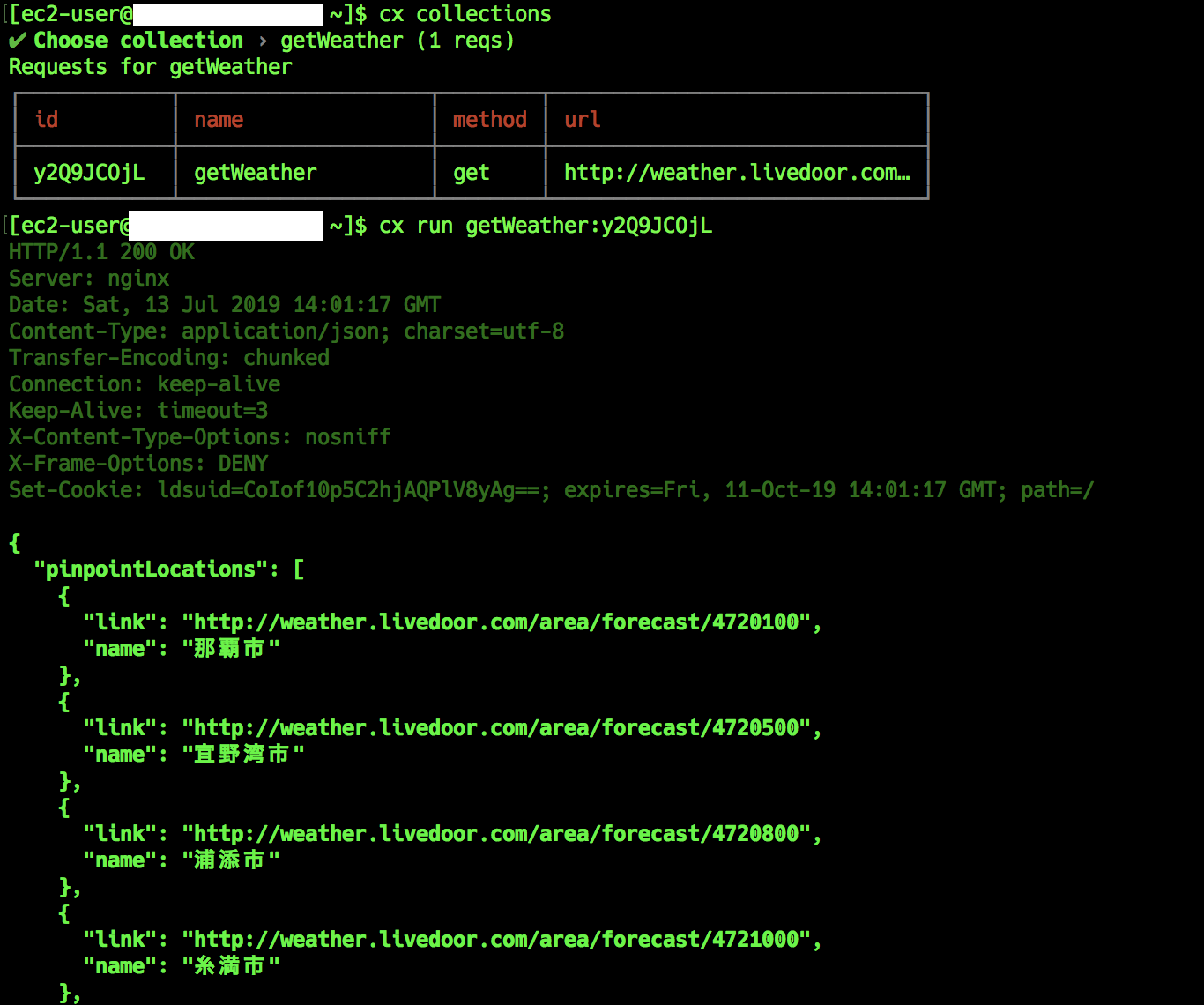Open the forecast/4720800 link
The image size is (1204, 1005).
(x=496, y=834)
